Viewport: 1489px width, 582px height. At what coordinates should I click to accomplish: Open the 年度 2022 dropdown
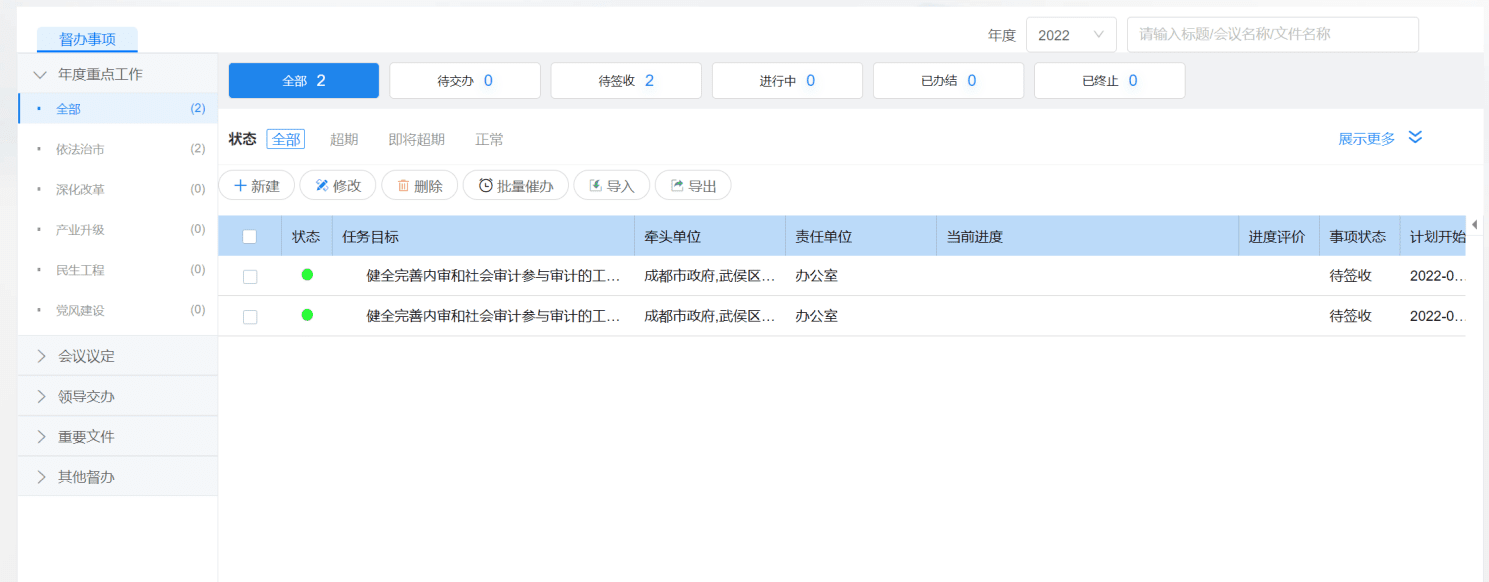1071,35
